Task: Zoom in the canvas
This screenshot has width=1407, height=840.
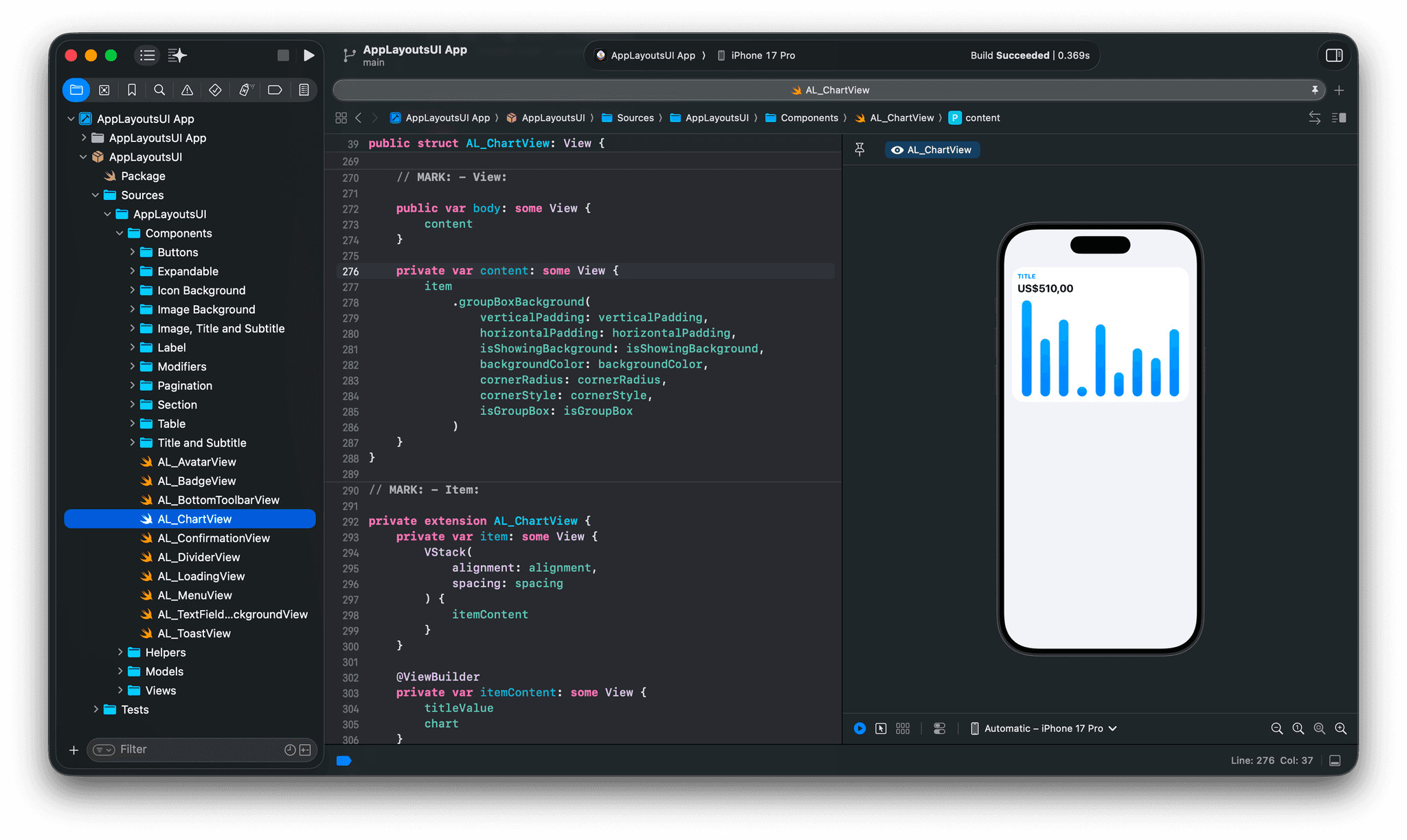Action: [x=1340, y=729]
